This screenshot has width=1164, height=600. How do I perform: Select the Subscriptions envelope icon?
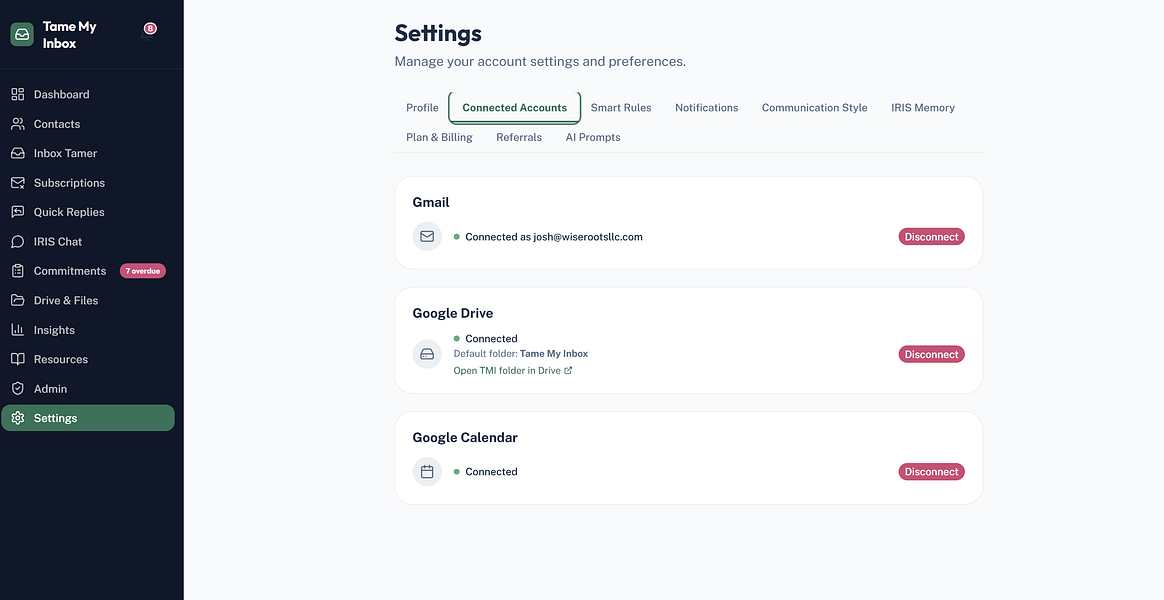(x=18, y=183)
